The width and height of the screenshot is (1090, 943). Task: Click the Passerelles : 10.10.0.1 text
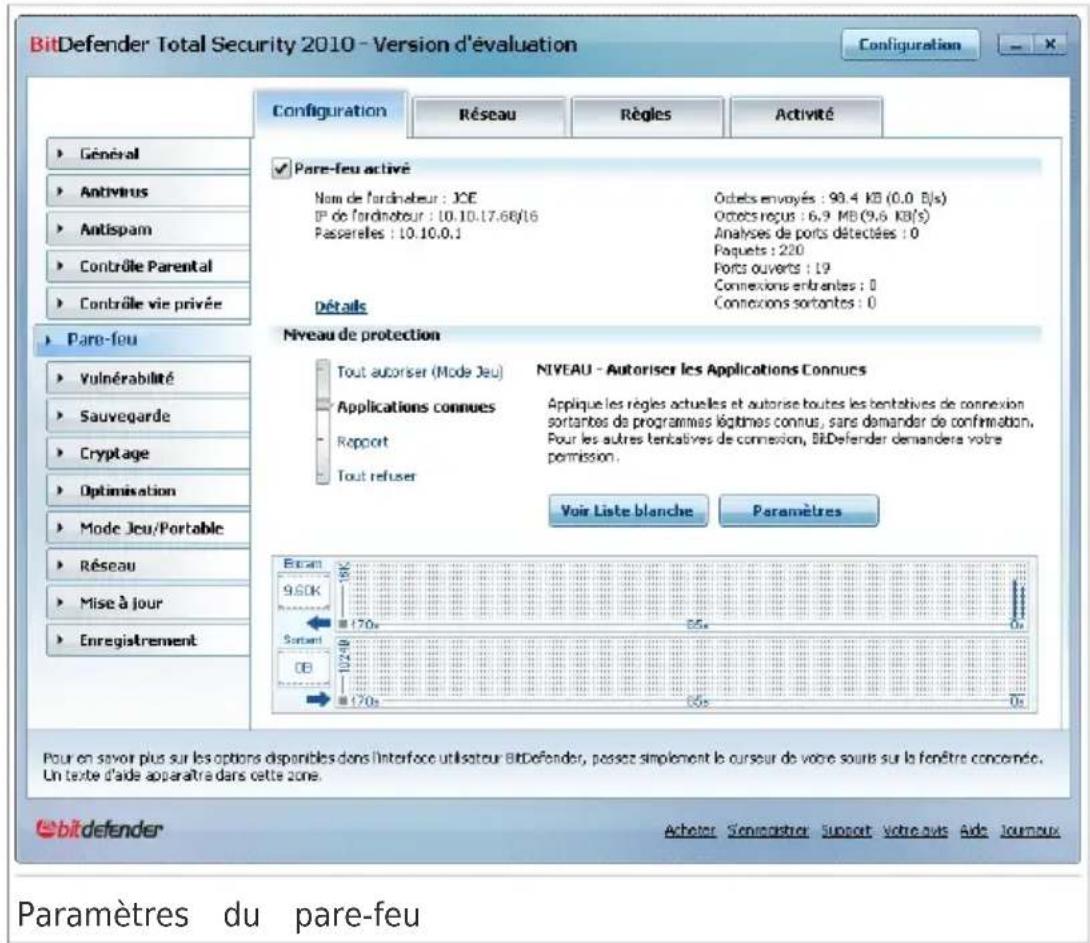(x=388, y=233)
